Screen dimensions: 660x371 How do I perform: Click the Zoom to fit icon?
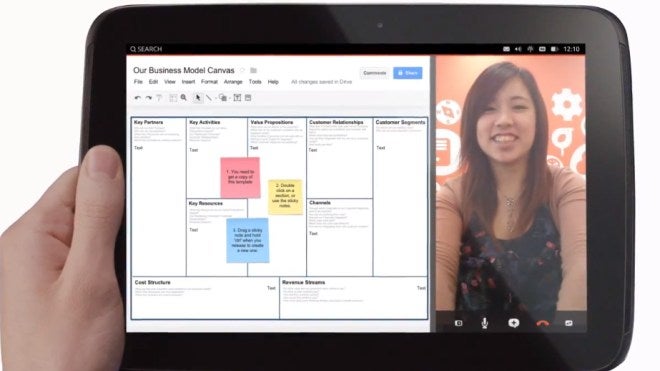[173, 98]
